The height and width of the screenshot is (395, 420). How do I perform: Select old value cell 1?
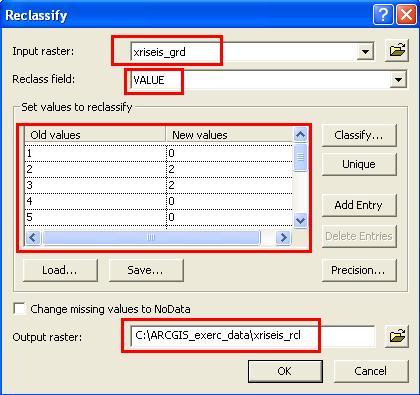pos(96,153)
